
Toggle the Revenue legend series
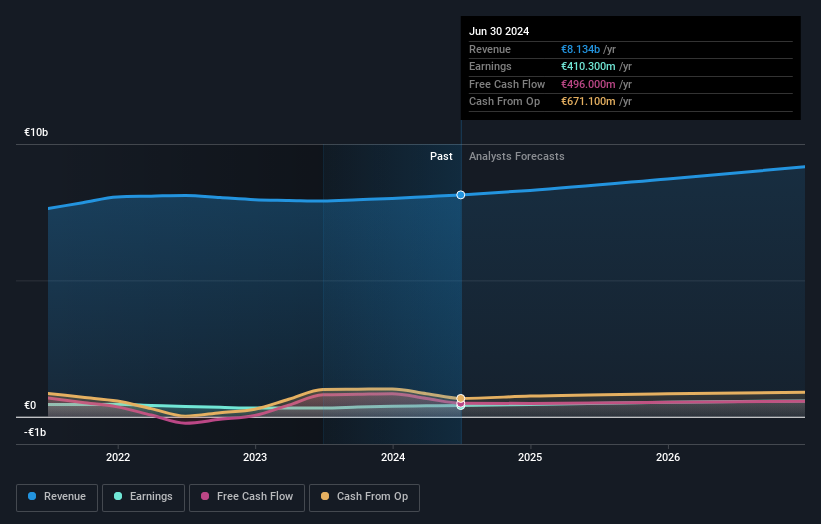pos(57,497)
